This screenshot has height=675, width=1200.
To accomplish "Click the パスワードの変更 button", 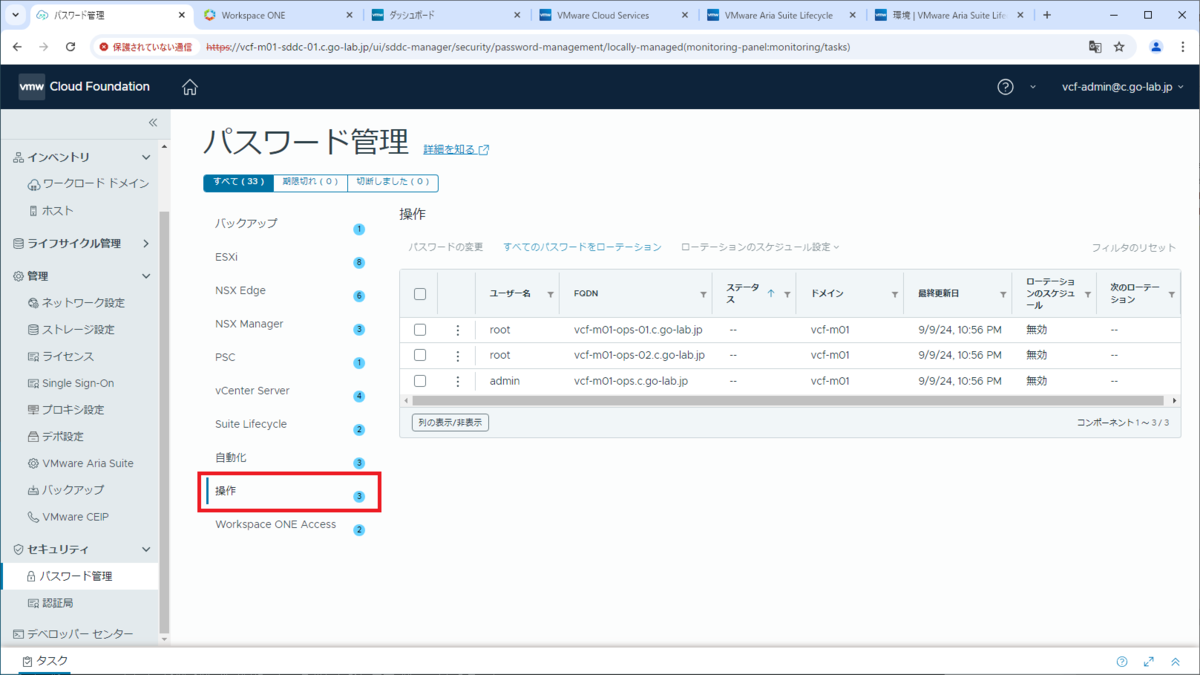I will click(x=445, y=247).
